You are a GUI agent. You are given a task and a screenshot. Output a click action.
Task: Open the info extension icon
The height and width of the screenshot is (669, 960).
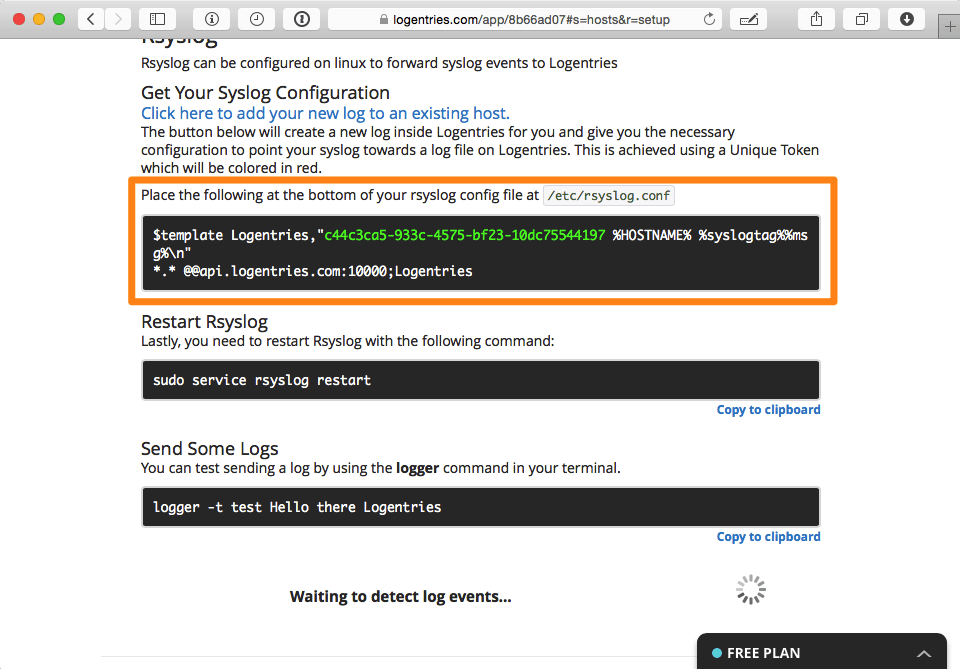click(212, 19)
